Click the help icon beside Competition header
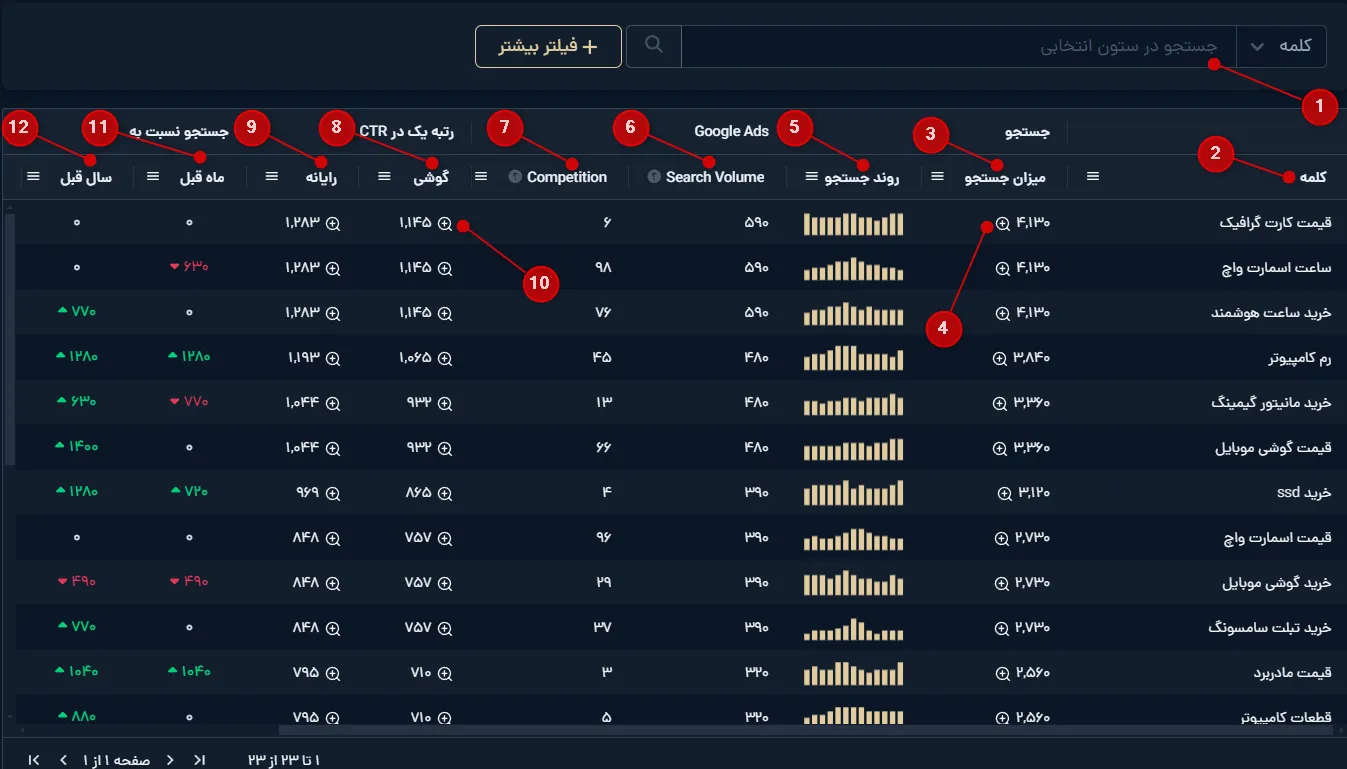Image resolution: width=1347 pixels, height=769 pixels. pyautogui.click(x=515, y=177)
